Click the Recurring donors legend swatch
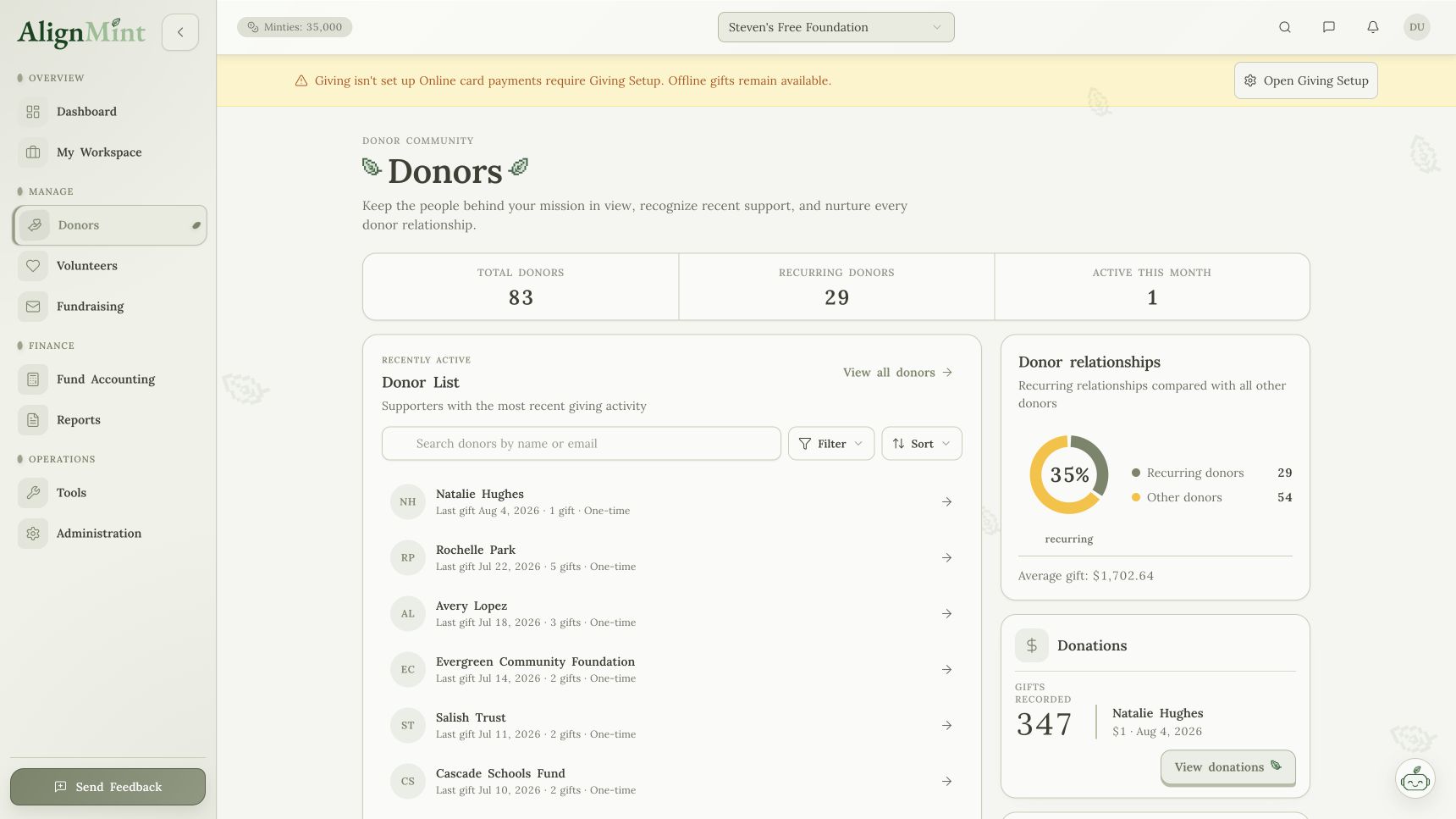Screen dimensions: 1456x819 1136,473
